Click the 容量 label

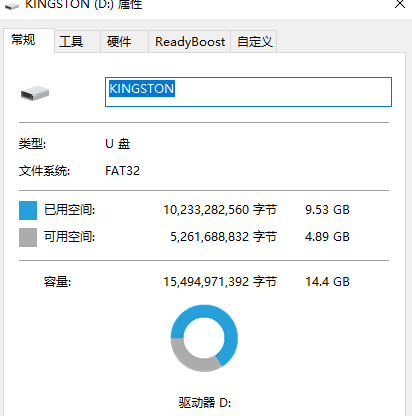[57, 282]
